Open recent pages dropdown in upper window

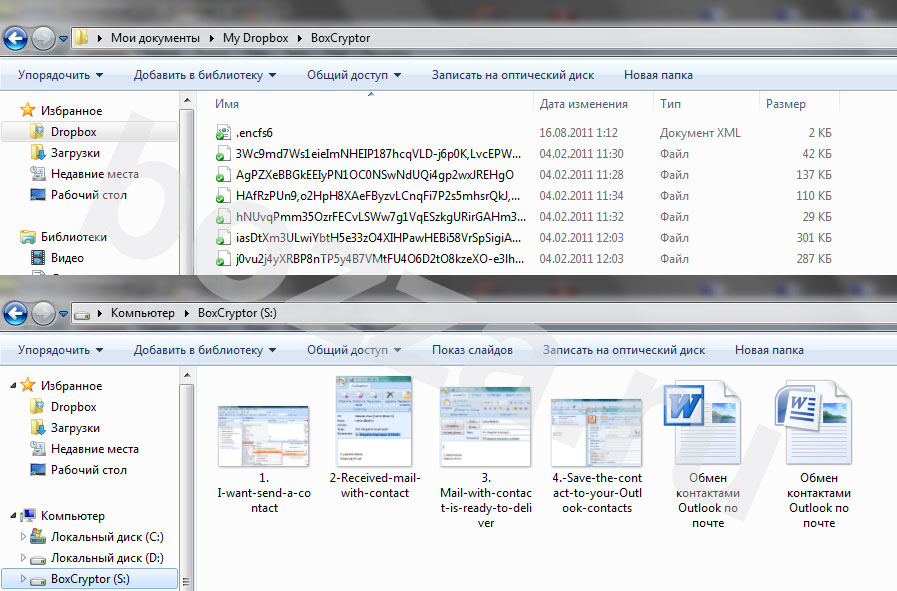pyautogui.click(x=63, y=39)
